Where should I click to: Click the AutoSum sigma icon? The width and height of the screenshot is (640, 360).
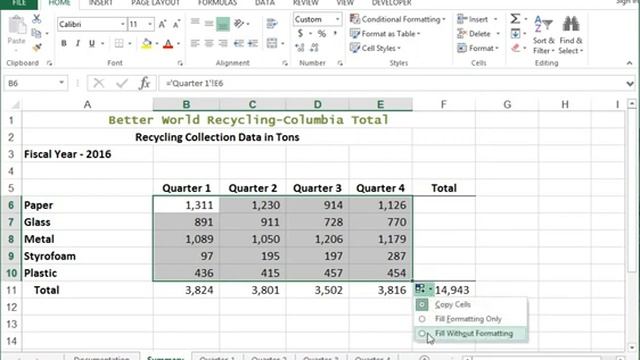[515, 19]
